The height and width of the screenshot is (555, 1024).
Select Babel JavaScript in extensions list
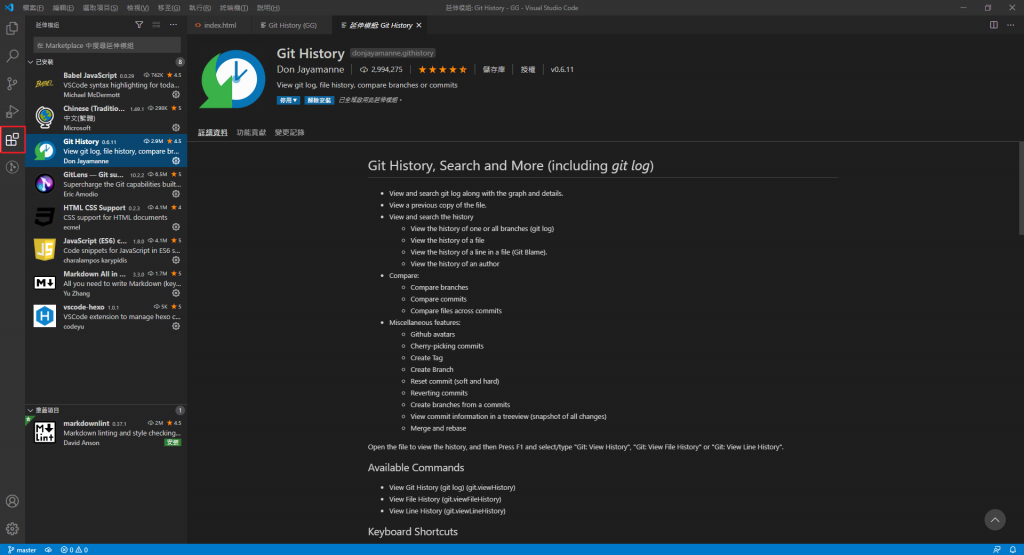pos(106,85)
